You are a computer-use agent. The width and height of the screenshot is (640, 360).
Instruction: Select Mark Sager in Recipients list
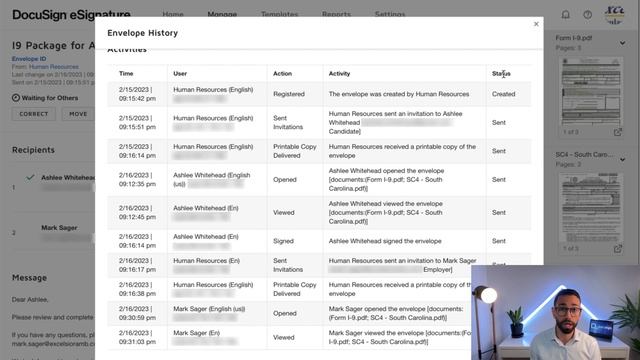point(59,228)
